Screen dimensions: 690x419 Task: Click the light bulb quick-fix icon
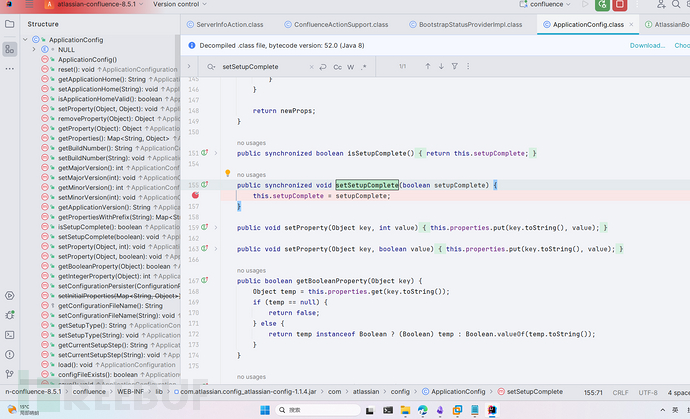click(x=228, y=173)
